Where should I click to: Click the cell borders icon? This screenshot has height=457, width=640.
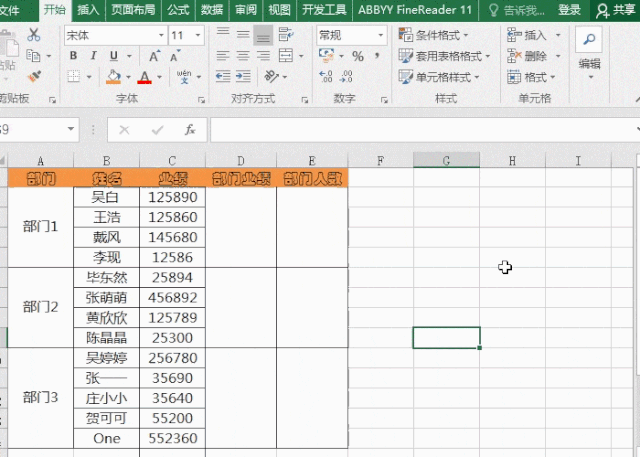(73, 76)
